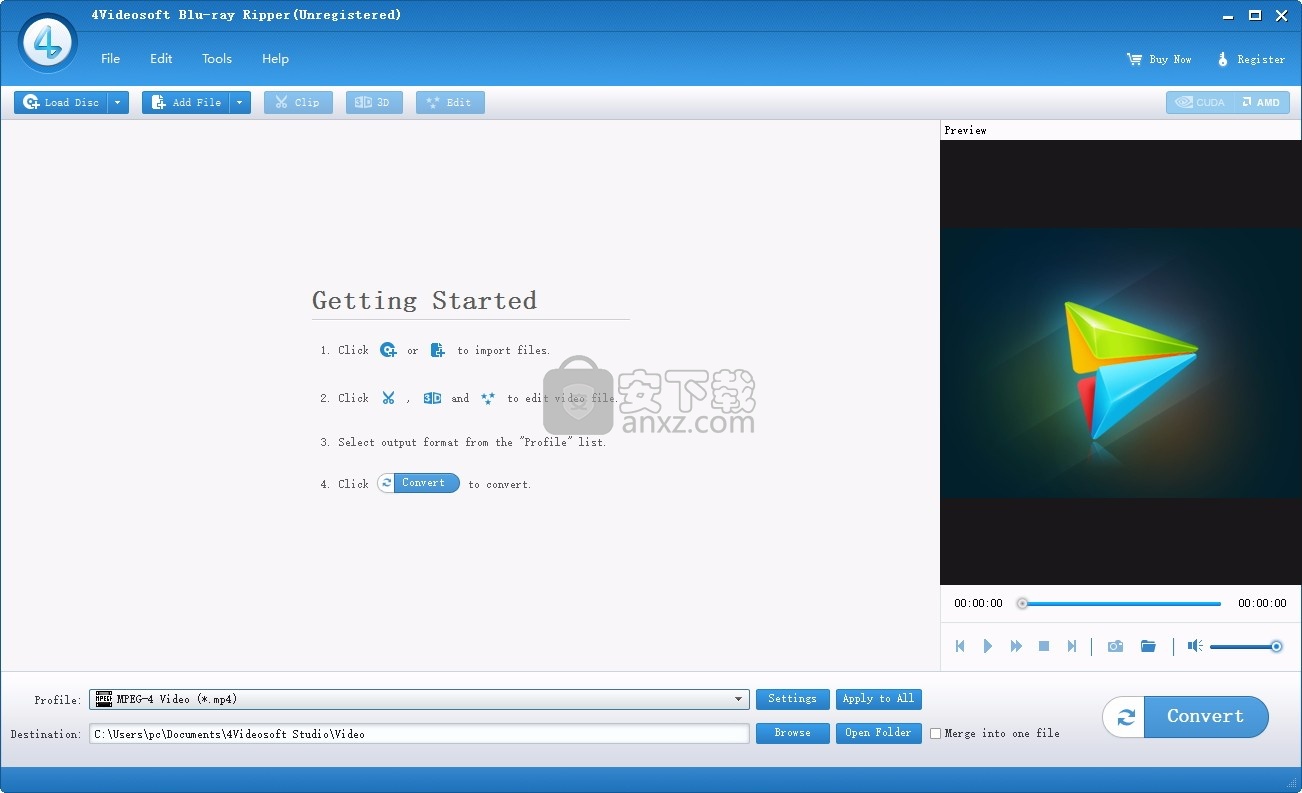Expand the Load Disc dropdown arrow
This screenshot has width=1302, height=793.
click(119, 102)
